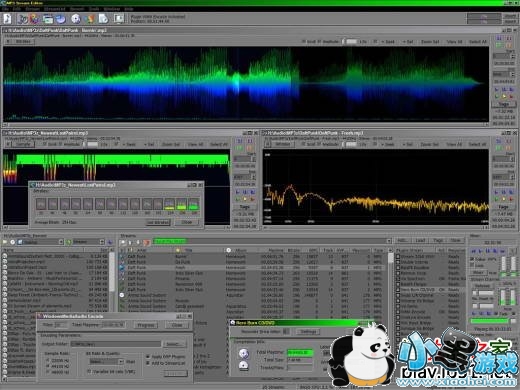Image resolution: width=520 pixels, height=390 pixels.
Task: Open the Tools menu
Action: (x=94, y=9)
